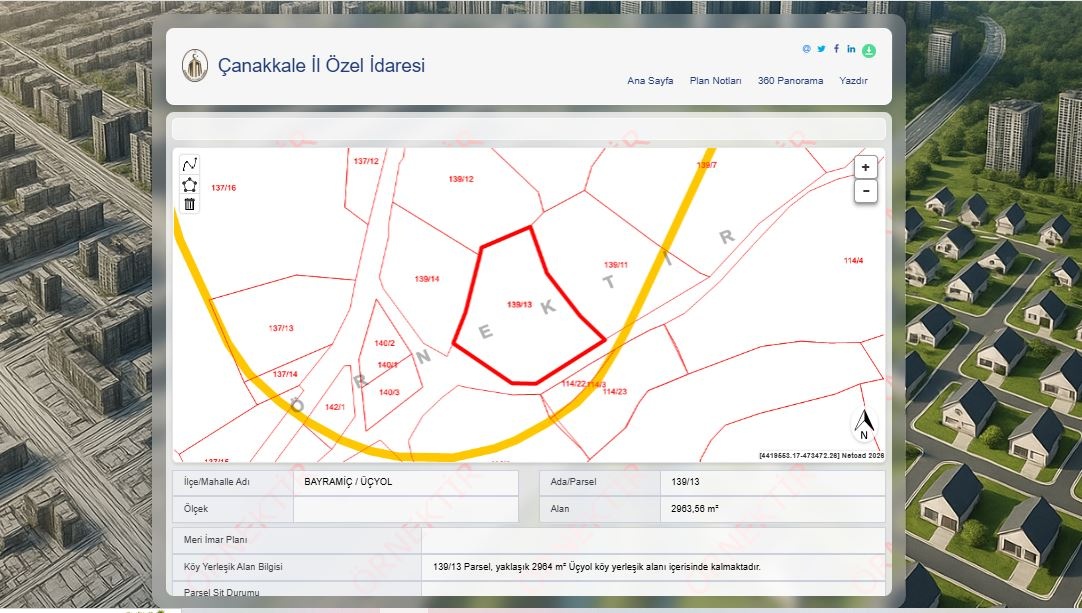
Task: Click parcel label 137/14 on map
Action: point(285,374)
